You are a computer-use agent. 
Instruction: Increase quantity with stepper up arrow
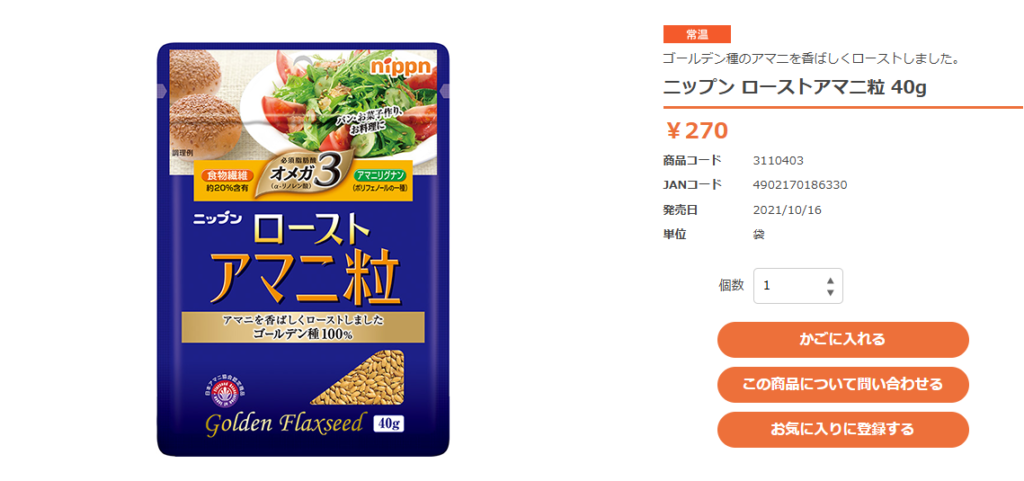point(830,281)
